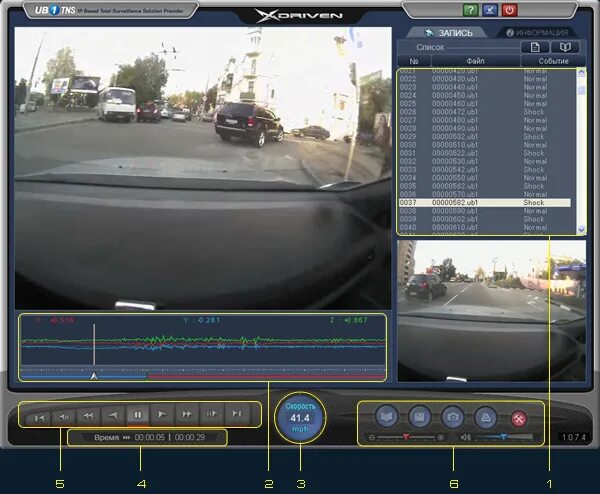Click the secondary rear camera video thumbnail
This screenshot has width=600, height=494.
492,311
